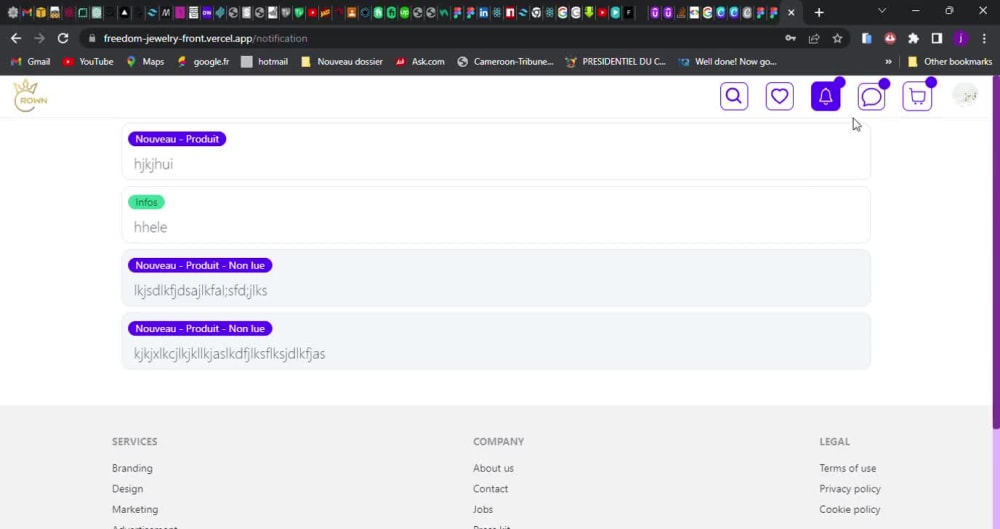
Task: Open the Maps bookmark
Action: tap(145, 62)
